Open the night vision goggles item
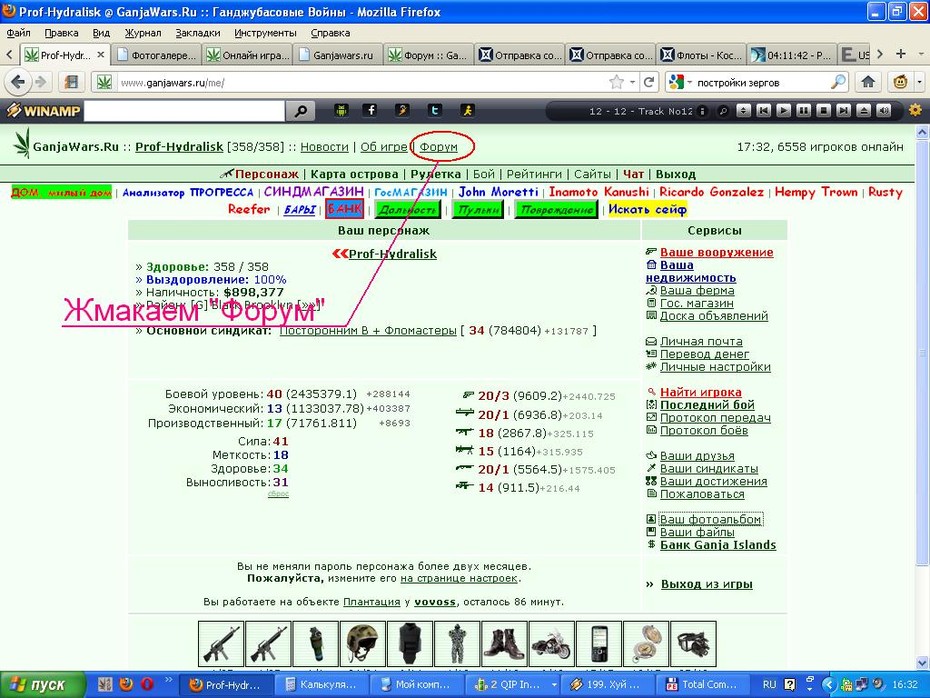Viewport: 930px width, 698px height. (693, 643)
